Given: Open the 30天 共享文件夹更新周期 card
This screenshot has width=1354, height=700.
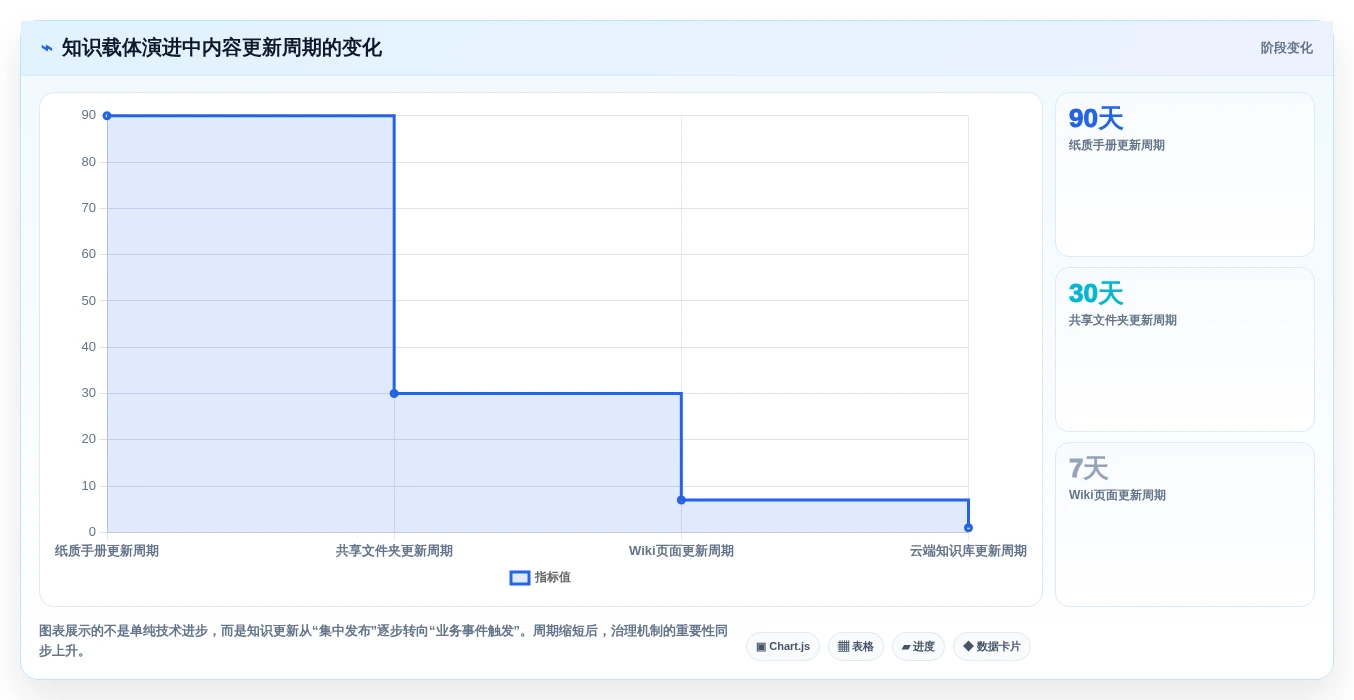Looking at the screenshot, I should [1185, 350].
